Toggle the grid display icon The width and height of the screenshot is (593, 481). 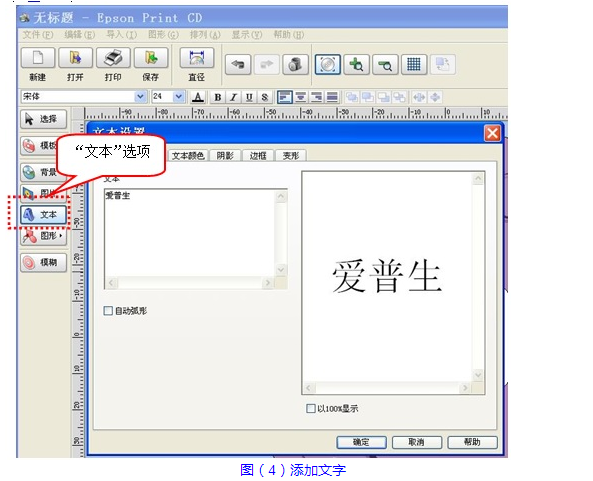tap(414, 64)
